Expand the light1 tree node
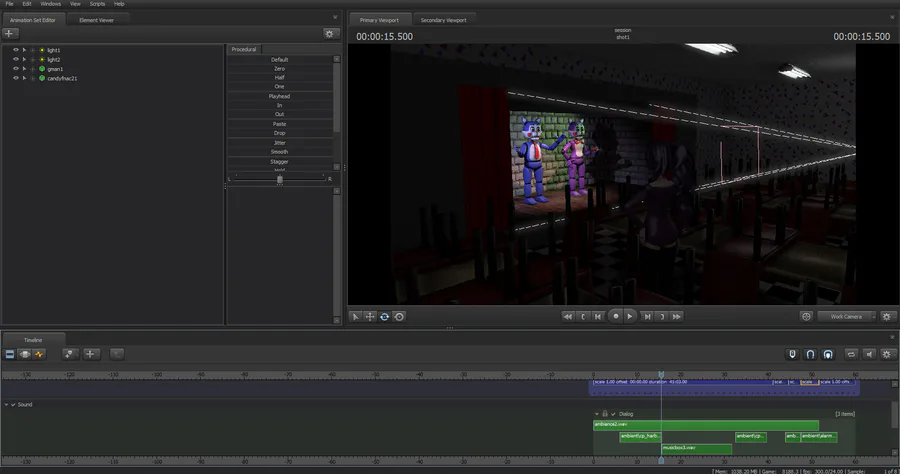Viewport: 900px width, 474px height. pyautogui.click(x=33, y=50)
